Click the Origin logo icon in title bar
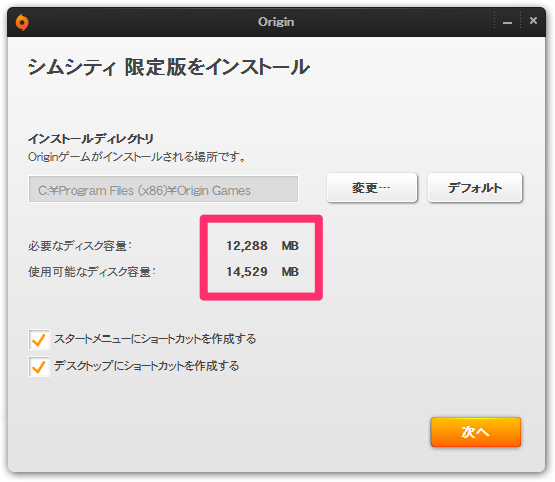The width and height of the screenshot is (555, 482). pyautogui.click(x=22, y=22)
